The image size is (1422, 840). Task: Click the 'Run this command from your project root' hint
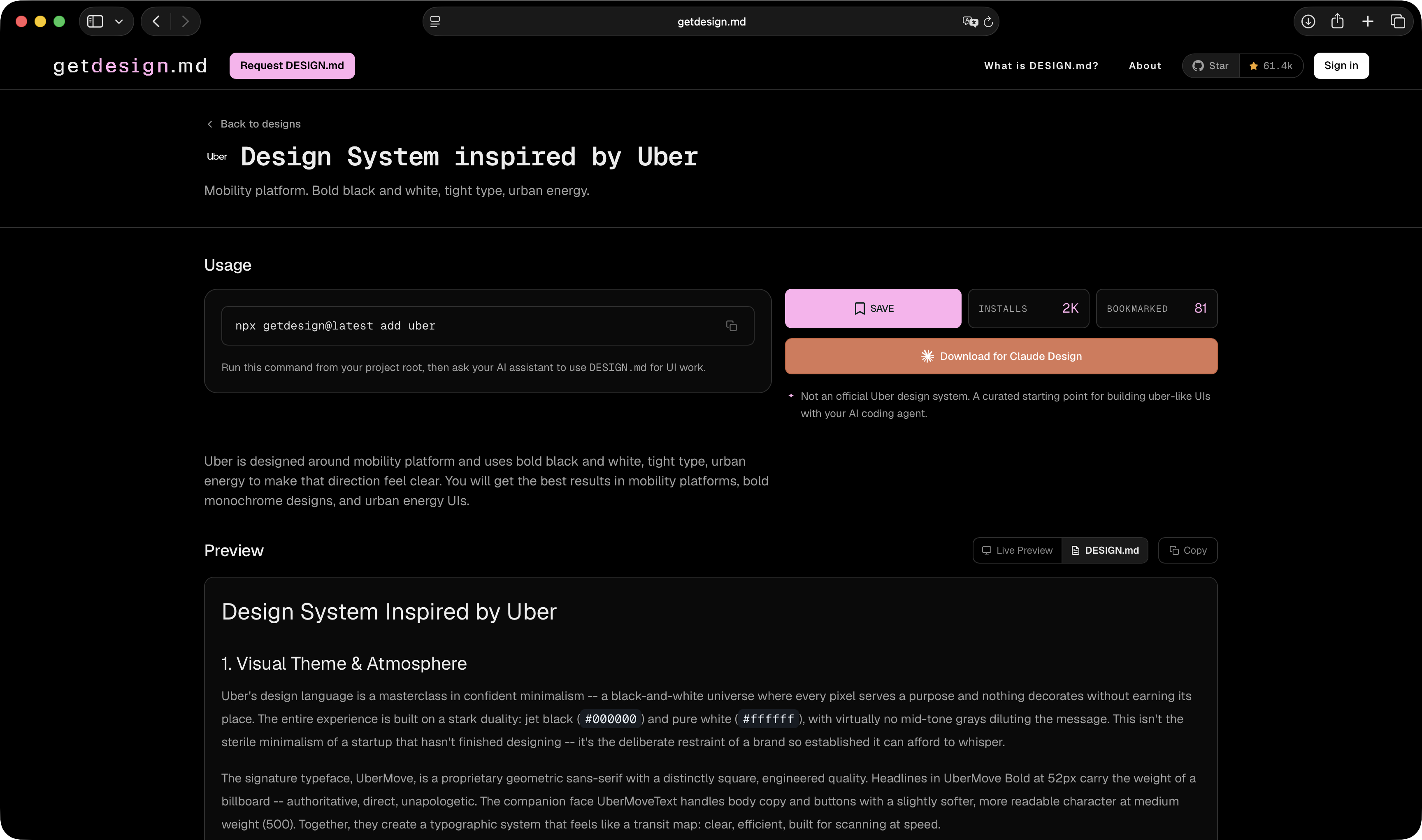click(x=464, y=367)
